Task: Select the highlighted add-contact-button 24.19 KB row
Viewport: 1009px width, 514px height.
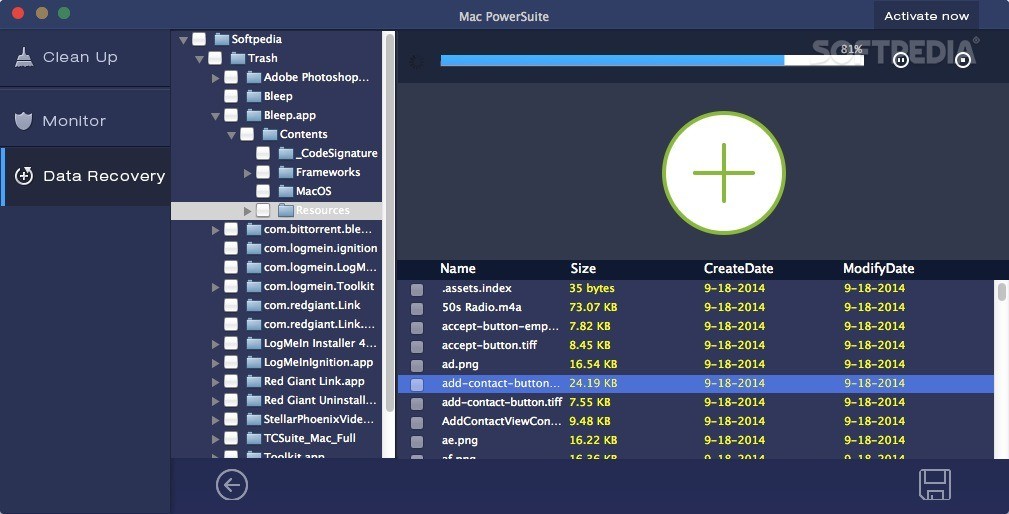Action: coord(696,383)
